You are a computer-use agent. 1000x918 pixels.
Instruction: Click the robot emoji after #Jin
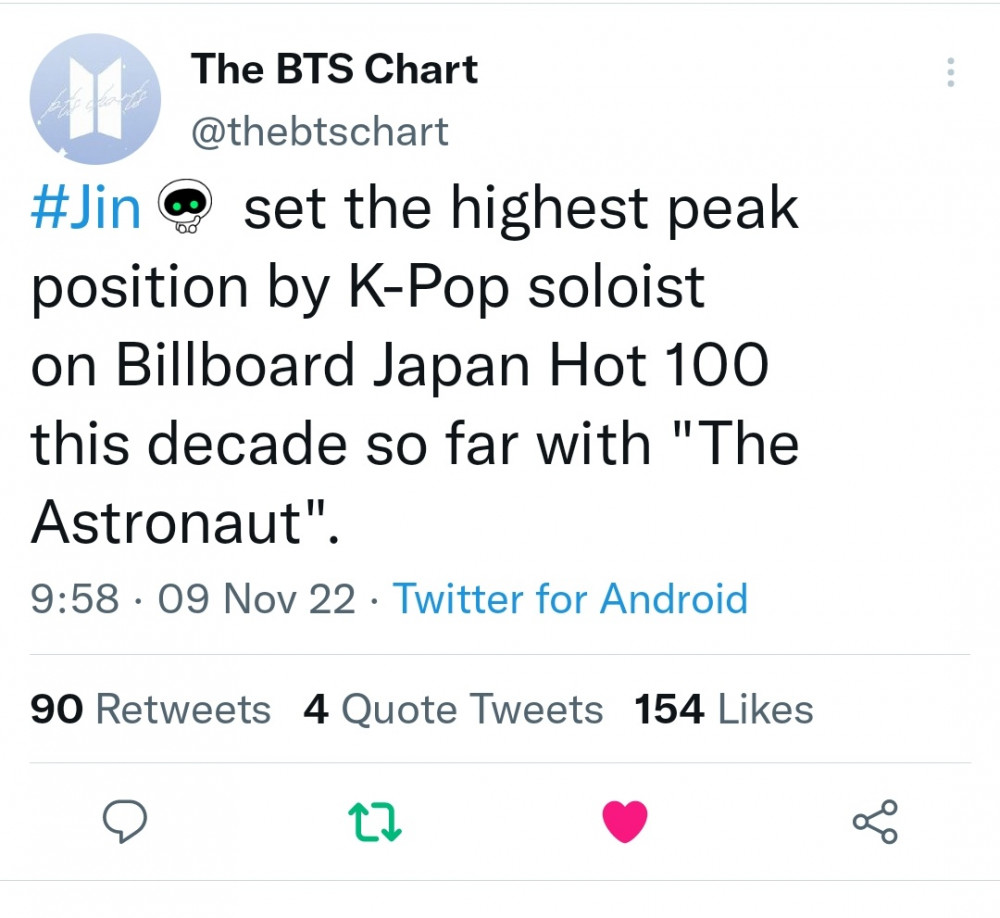click(185, 206)
